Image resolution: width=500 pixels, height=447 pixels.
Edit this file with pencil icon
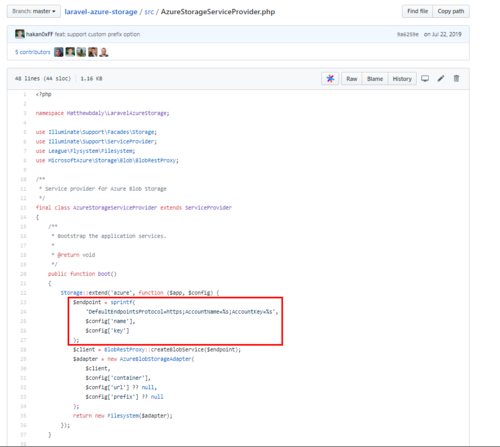(x=441, y=79)
